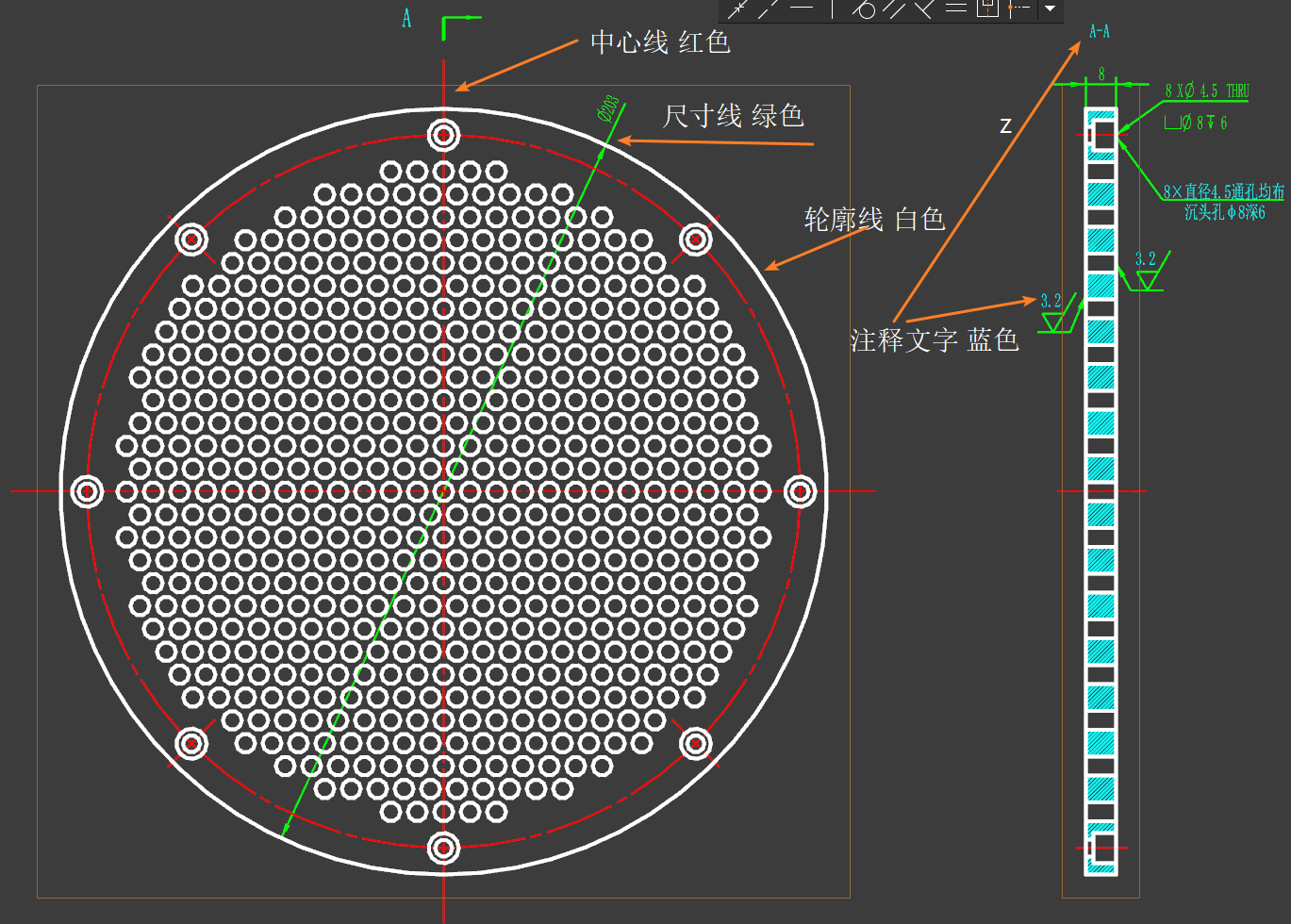Click the 注释文字 蓝色 annotation text
Image resolution: width=1291 pixels, height=924 pixels.
pos(935,340)
